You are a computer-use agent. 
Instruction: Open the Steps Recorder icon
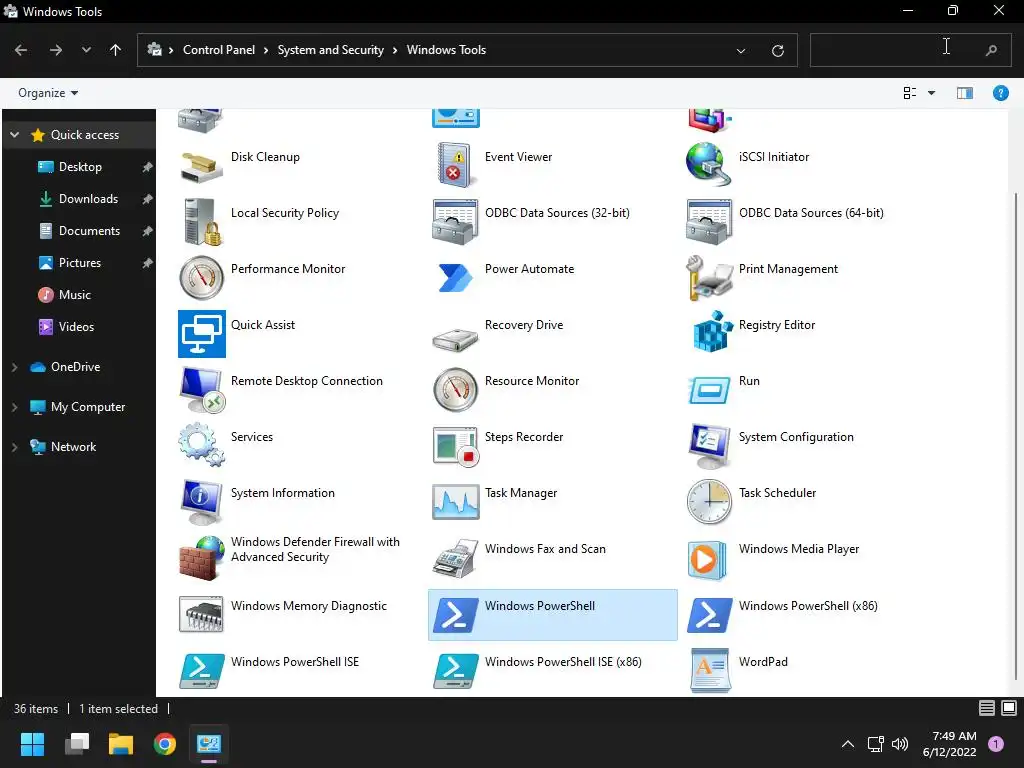(455, 446)
